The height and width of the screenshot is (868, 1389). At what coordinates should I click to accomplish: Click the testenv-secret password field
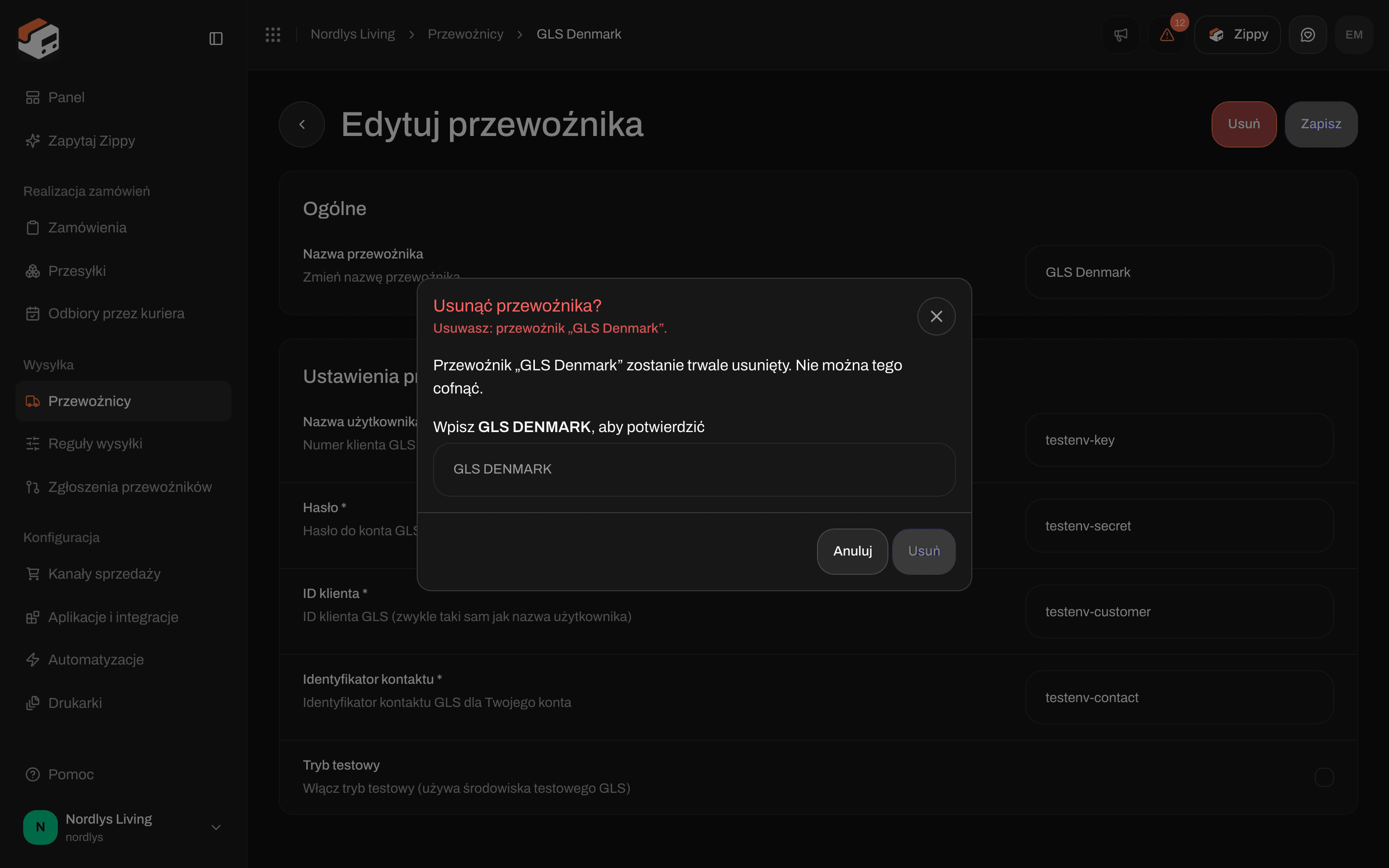[x=1179, y=526]
